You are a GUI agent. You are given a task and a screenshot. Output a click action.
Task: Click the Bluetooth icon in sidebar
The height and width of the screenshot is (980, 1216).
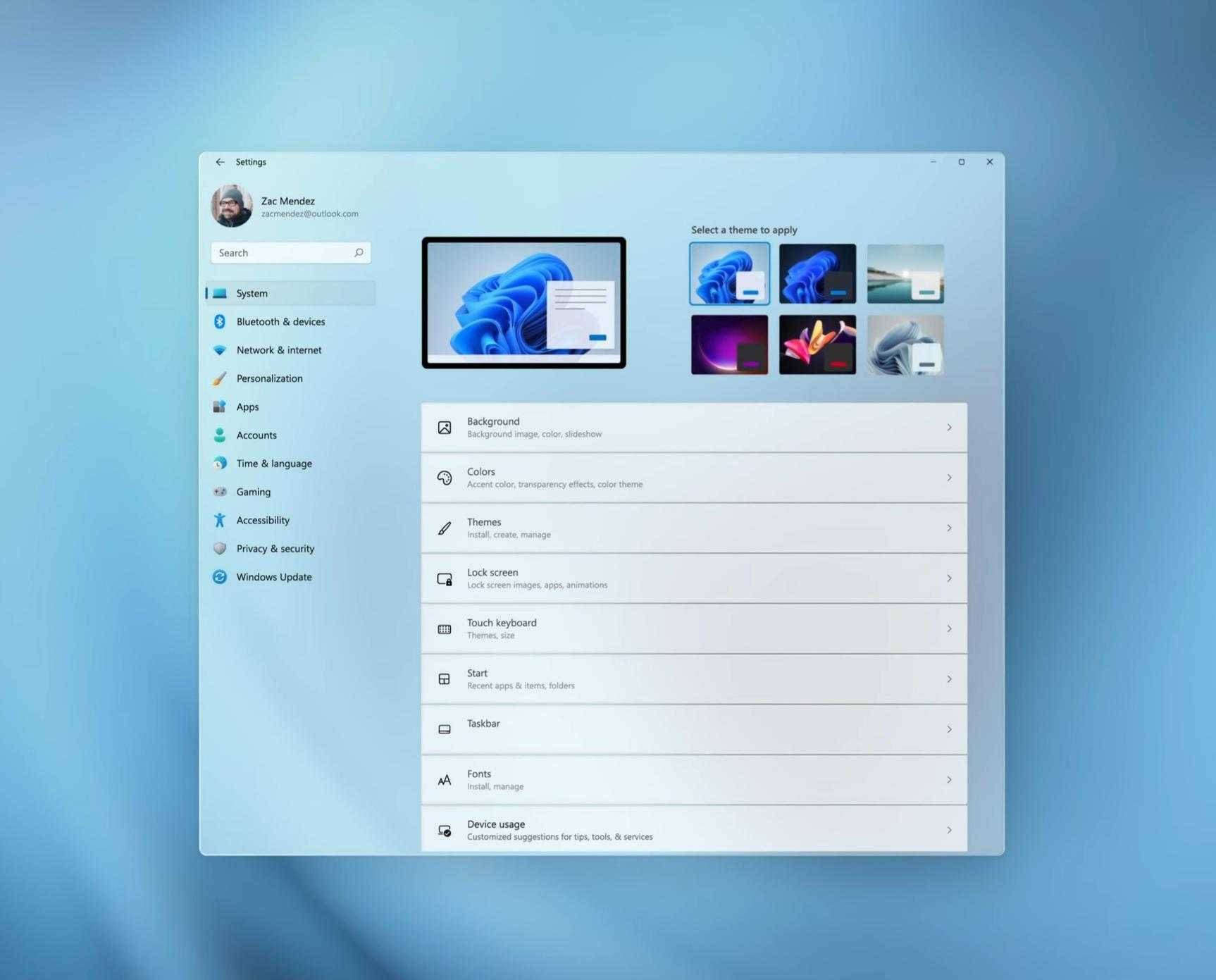(x=220, y=321)
